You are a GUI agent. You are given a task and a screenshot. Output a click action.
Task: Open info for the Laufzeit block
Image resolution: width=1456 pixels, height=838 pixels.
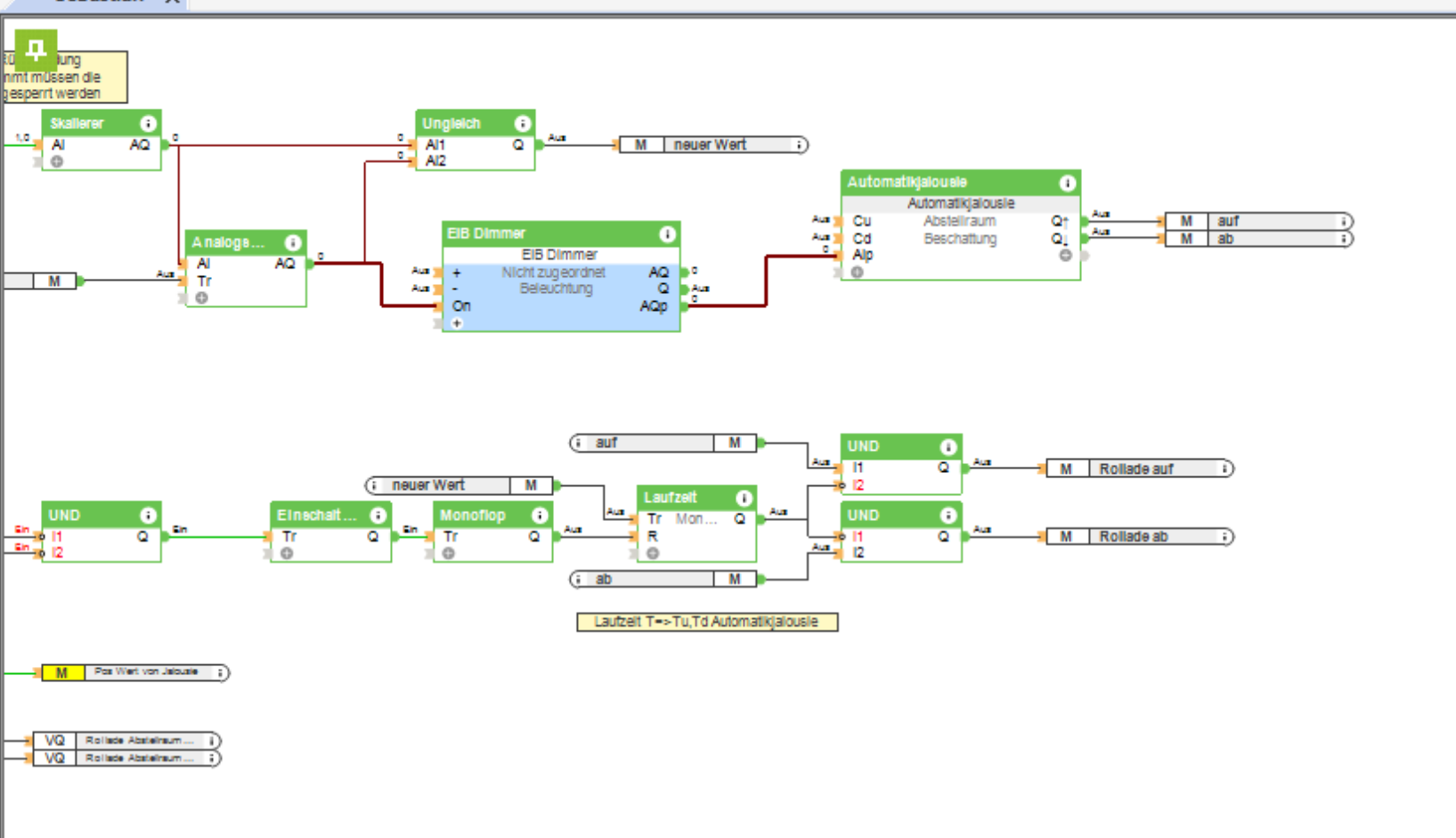click(744, 498)
